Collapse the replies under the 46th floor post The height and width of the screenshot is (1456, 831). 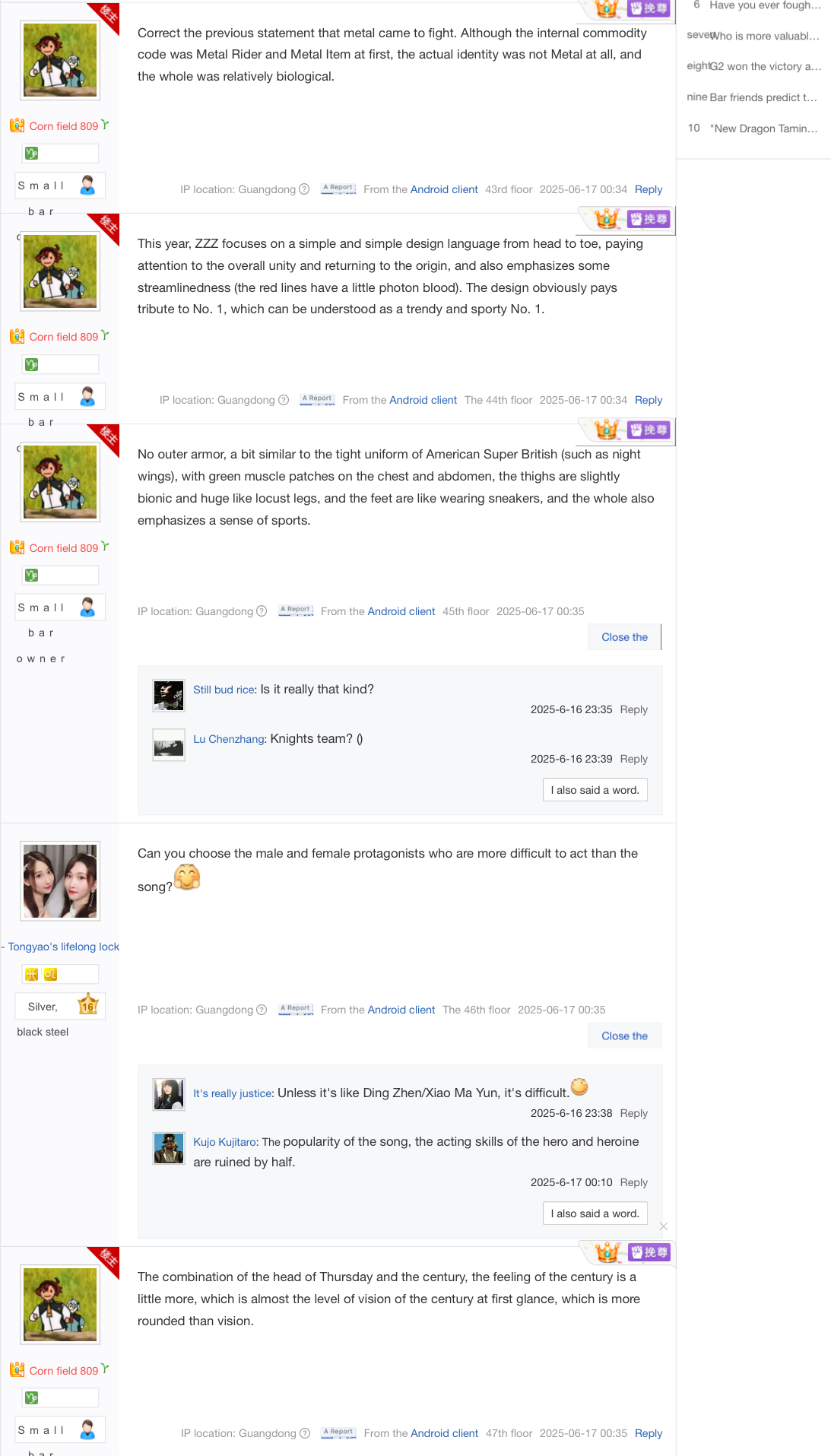click(x=625, y=1036)
